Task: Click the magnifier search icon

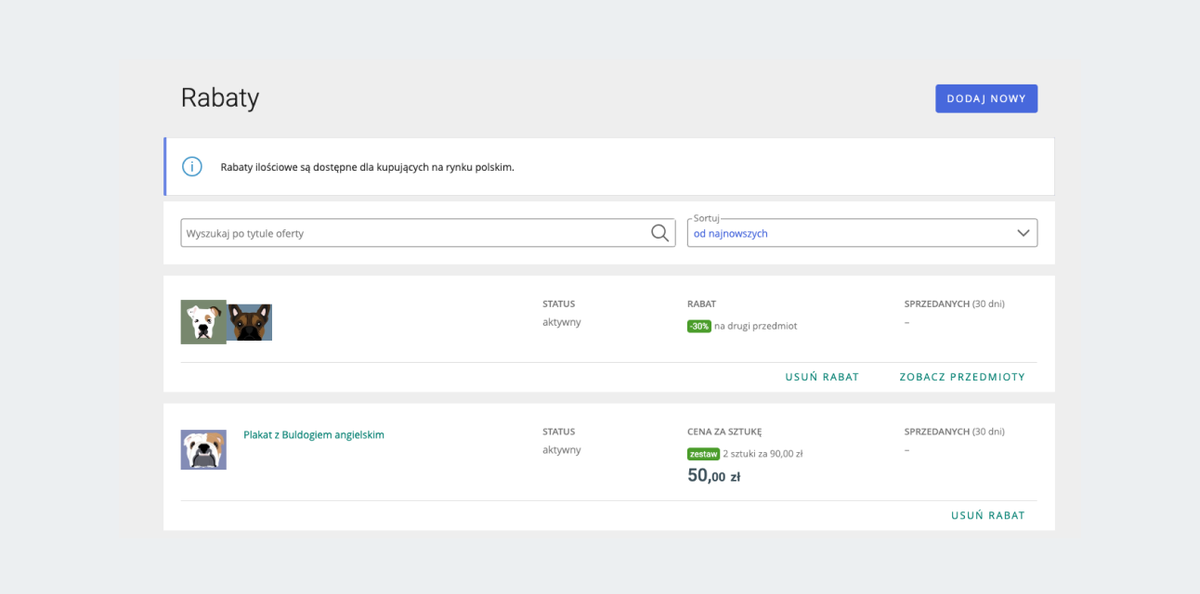Action: tap(660, 233)
